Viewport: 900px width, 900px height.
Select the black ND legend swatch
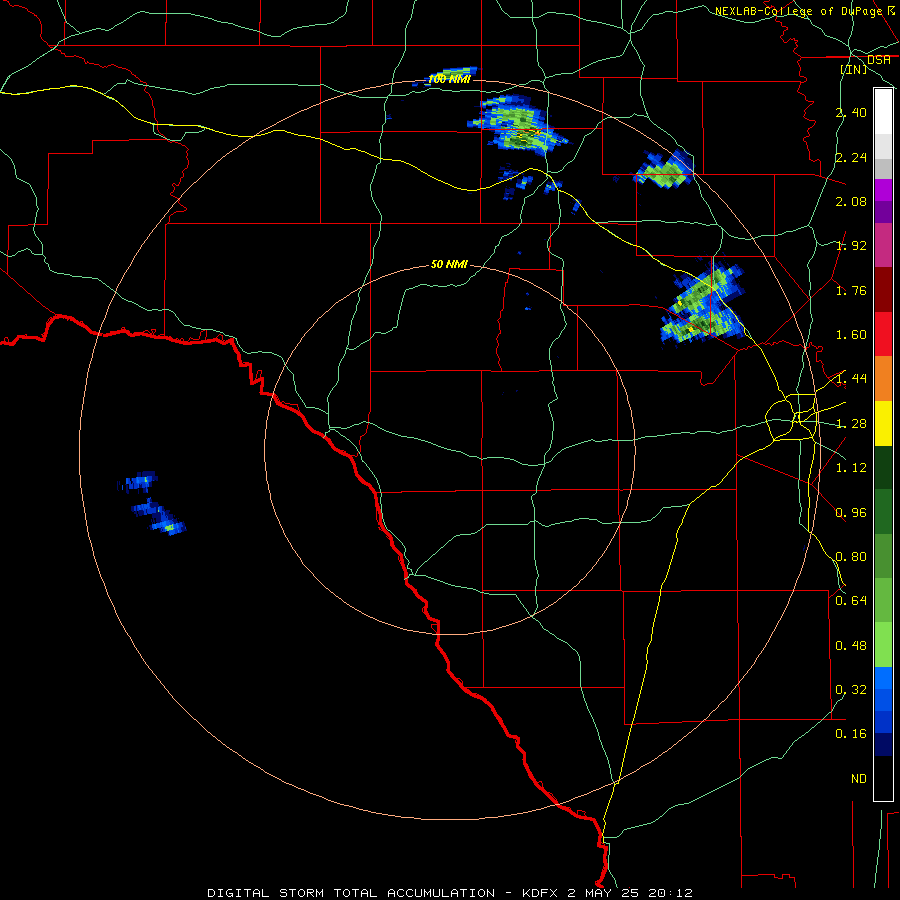883,778
